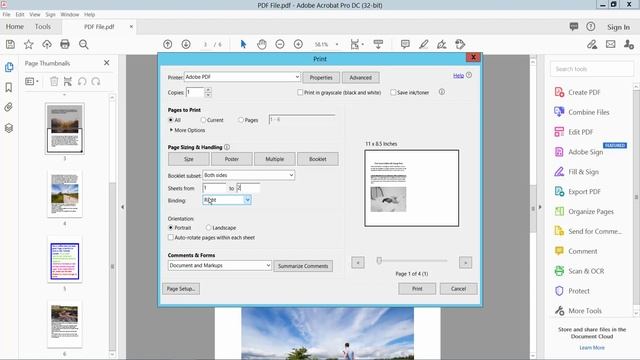The width and height of the screenshot is (640, 360).
Task: Click Cancel in Print dialog
Action: point(458,289)
